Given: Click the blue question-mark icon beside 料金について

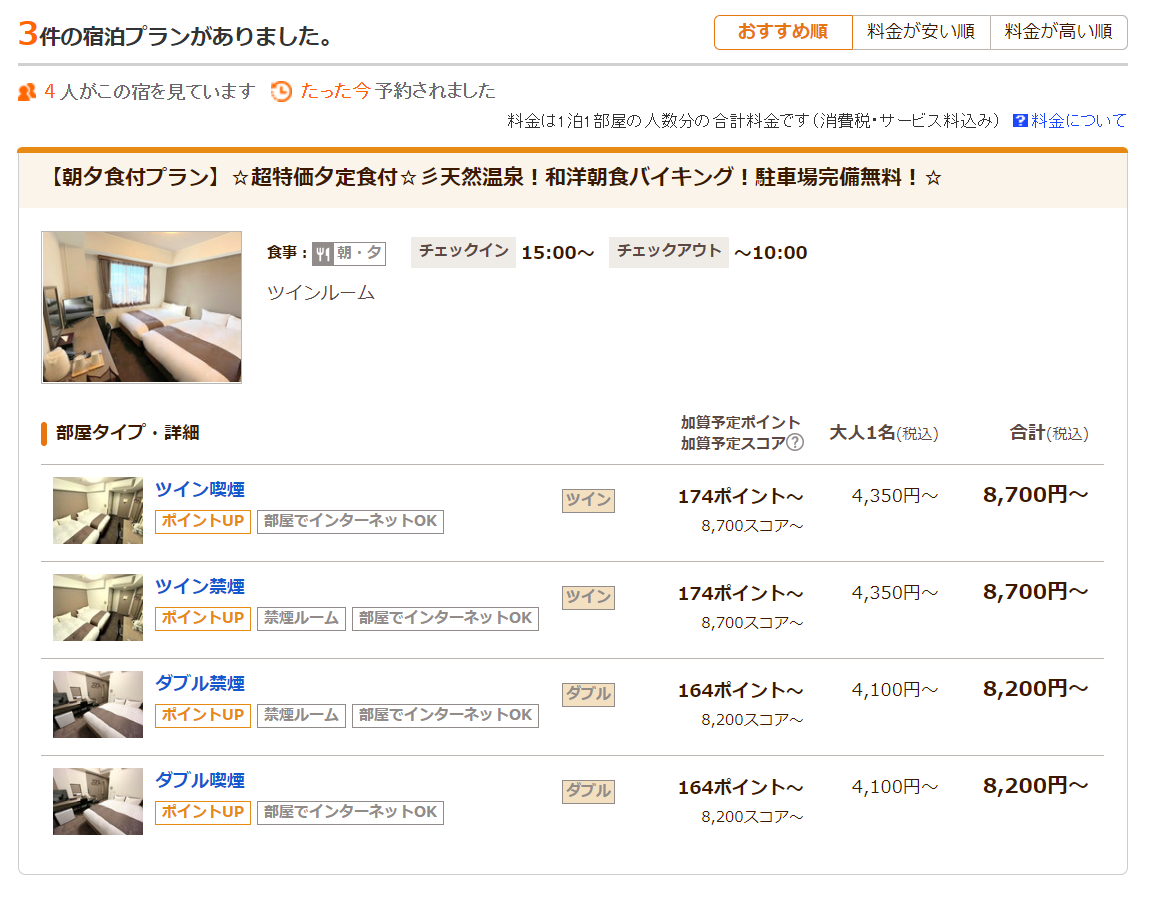Looking at the screenshot, I should (x=1020, y=121).
